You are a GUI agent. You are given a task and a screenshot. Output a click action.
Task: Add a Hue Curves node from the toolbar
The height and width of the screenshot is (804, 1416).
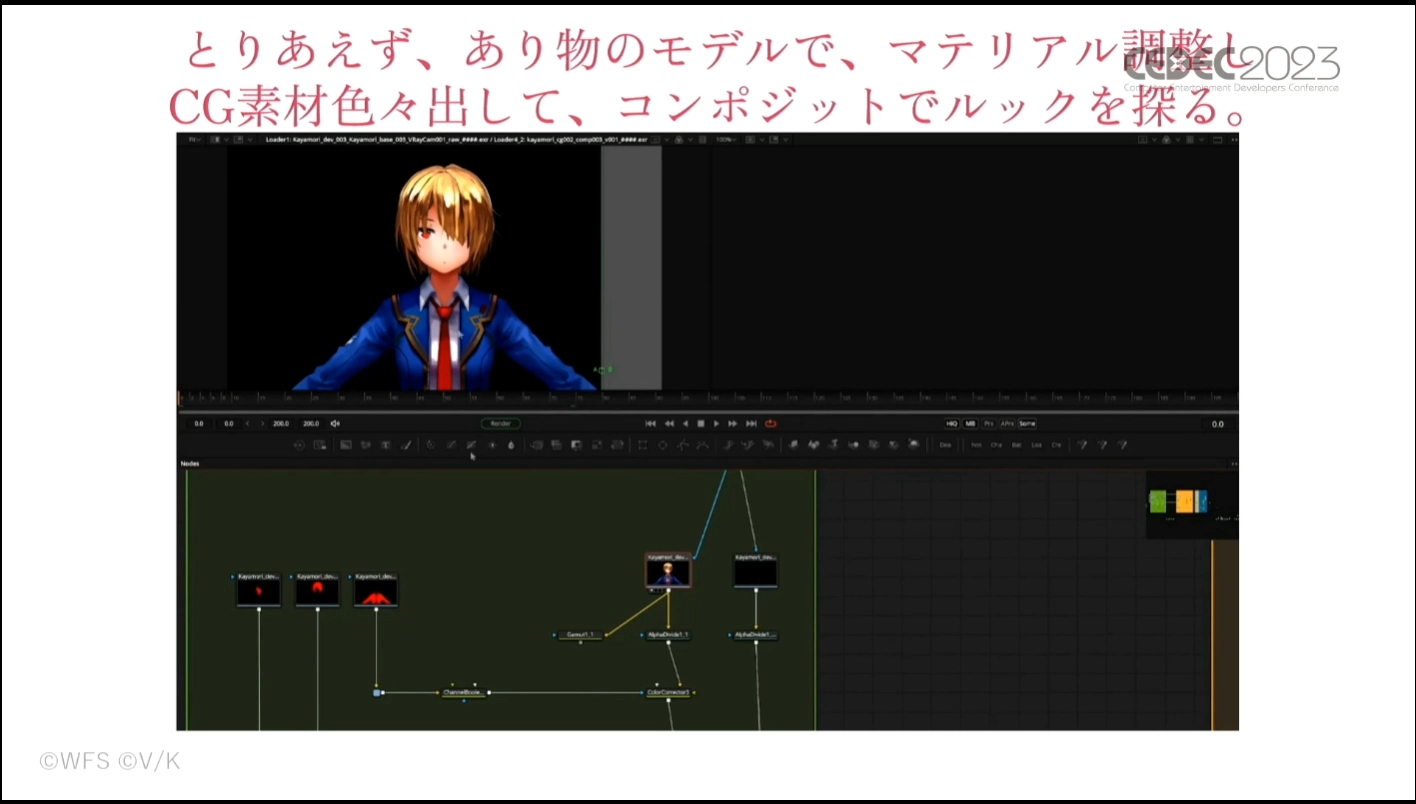coord(471,445)
